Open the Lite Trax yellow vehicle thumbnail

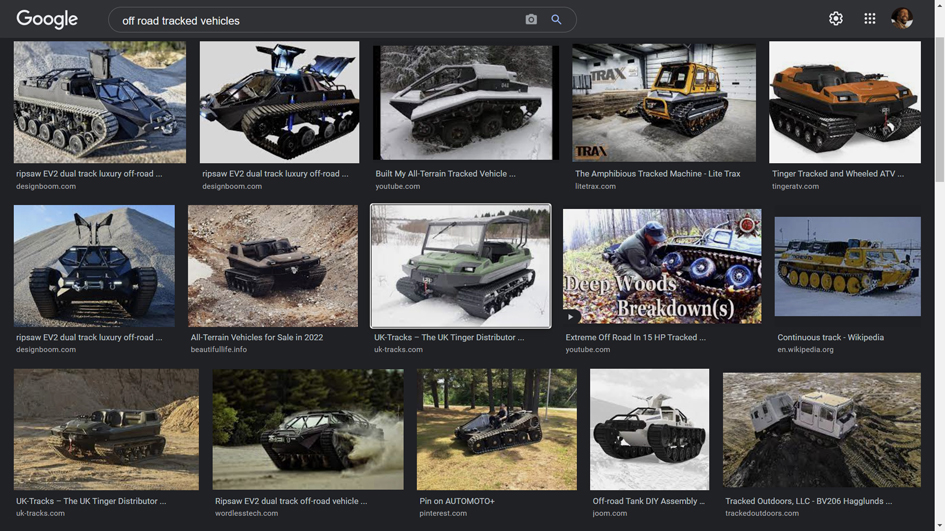tap(664, 102)
